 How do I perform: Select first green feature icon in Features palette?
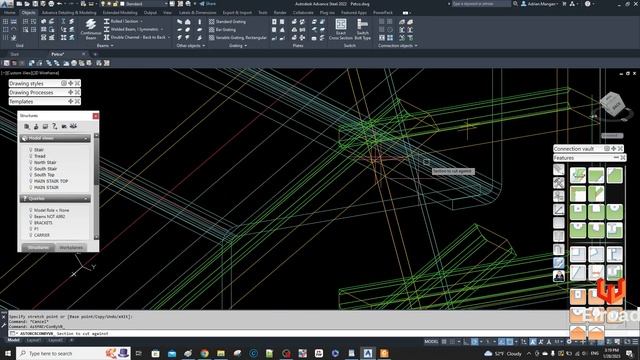tap(578, 176)
